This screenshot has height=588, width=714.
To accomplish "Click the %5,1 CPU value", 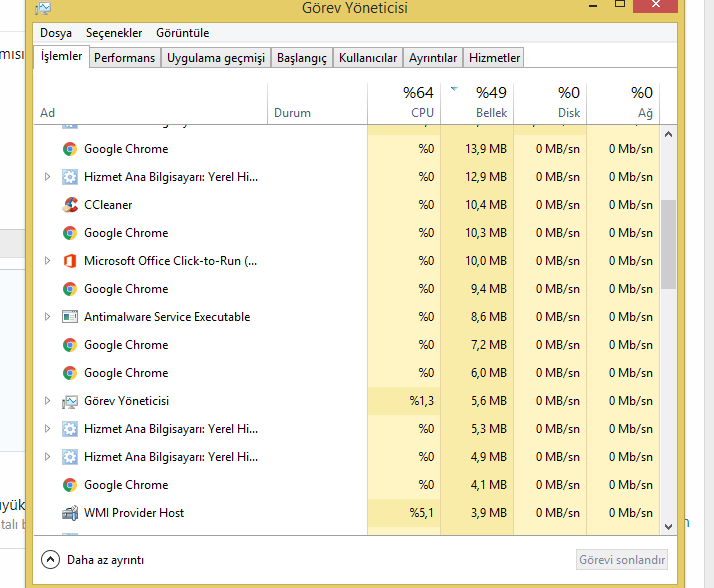I will click(421, 513).
